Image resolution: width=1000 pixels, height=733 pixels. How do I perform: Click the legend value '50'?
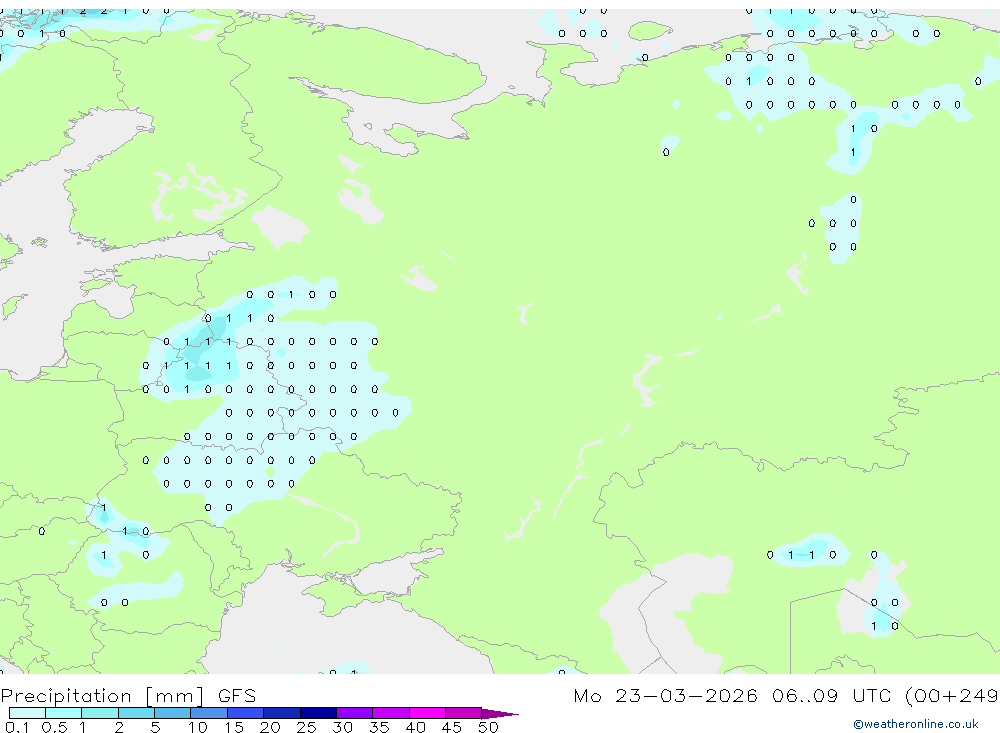click(x=488, y=727)
